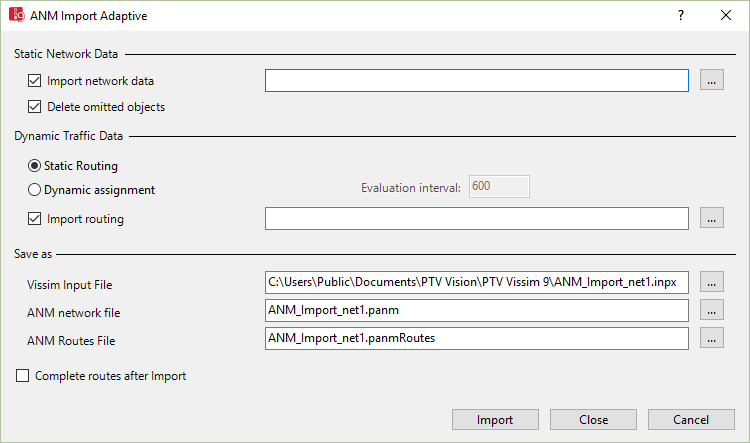Browse for the network data import file
This screenshot has width=750, height=443.
point(711,81)
